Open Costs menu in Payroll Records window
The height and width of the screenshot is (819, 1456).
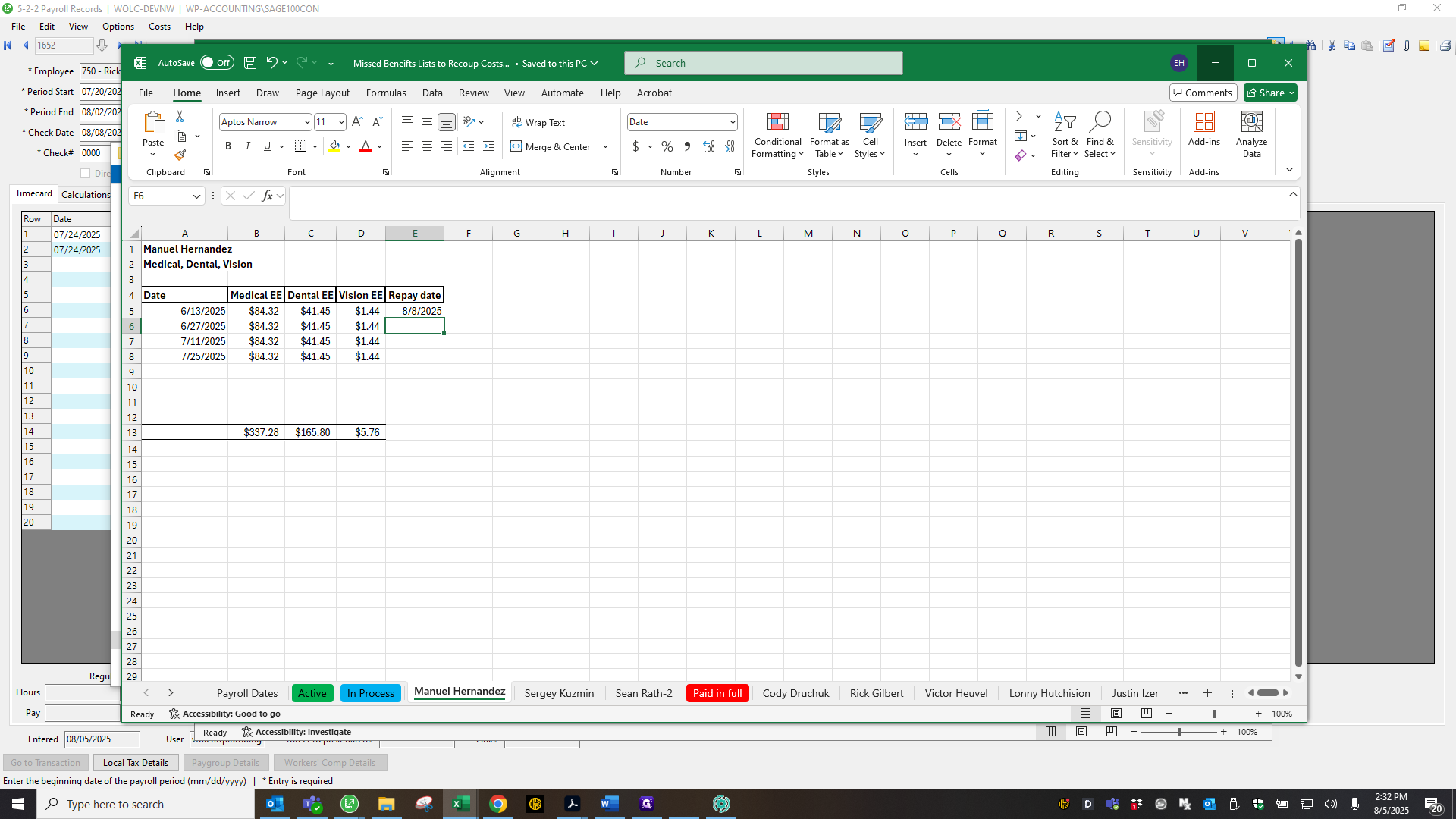point(159,26)
